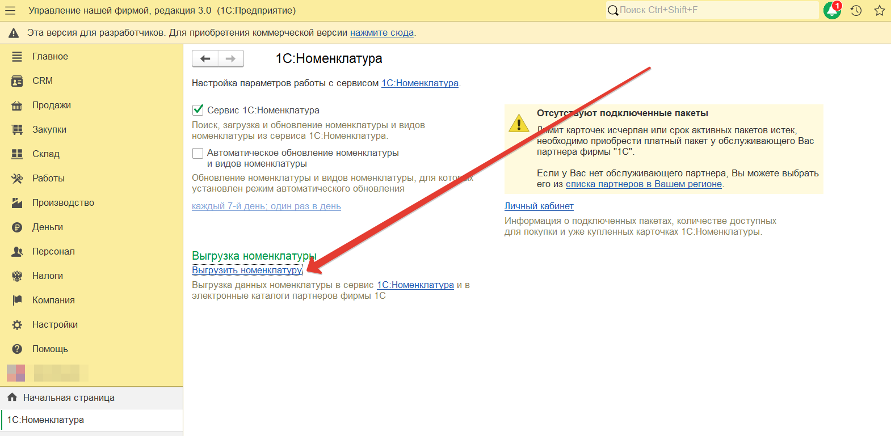Open the Продажи section
891x437 pixels.
pos(51,105)
